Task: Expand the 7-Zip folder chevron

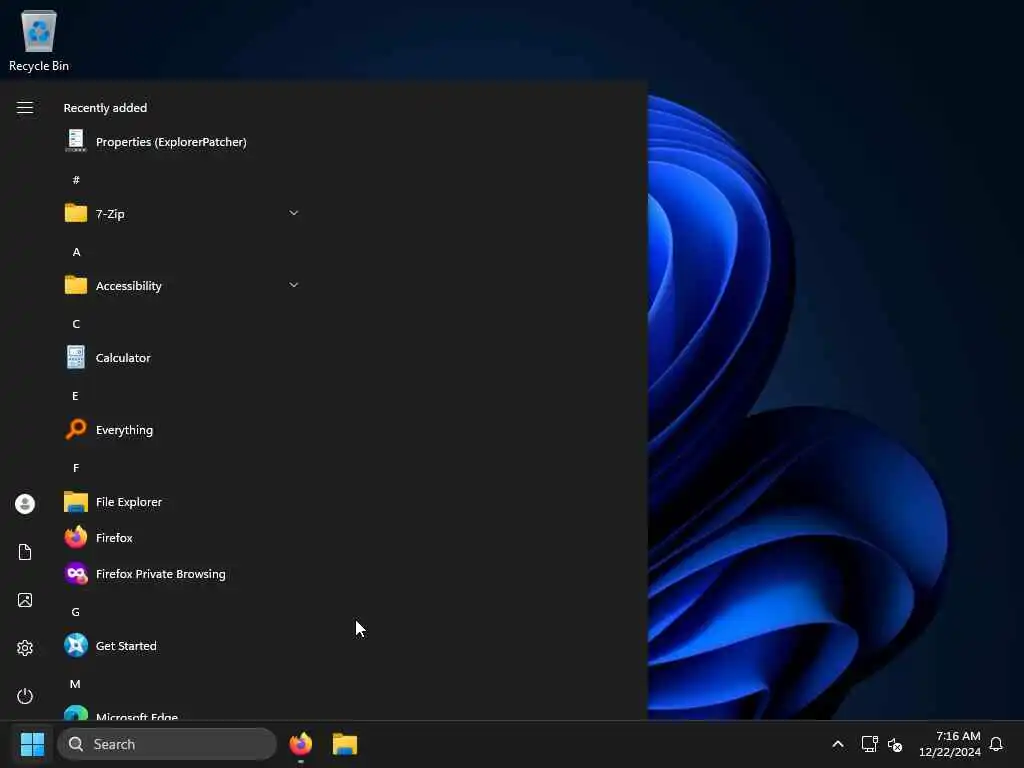Action: [294, 213]
